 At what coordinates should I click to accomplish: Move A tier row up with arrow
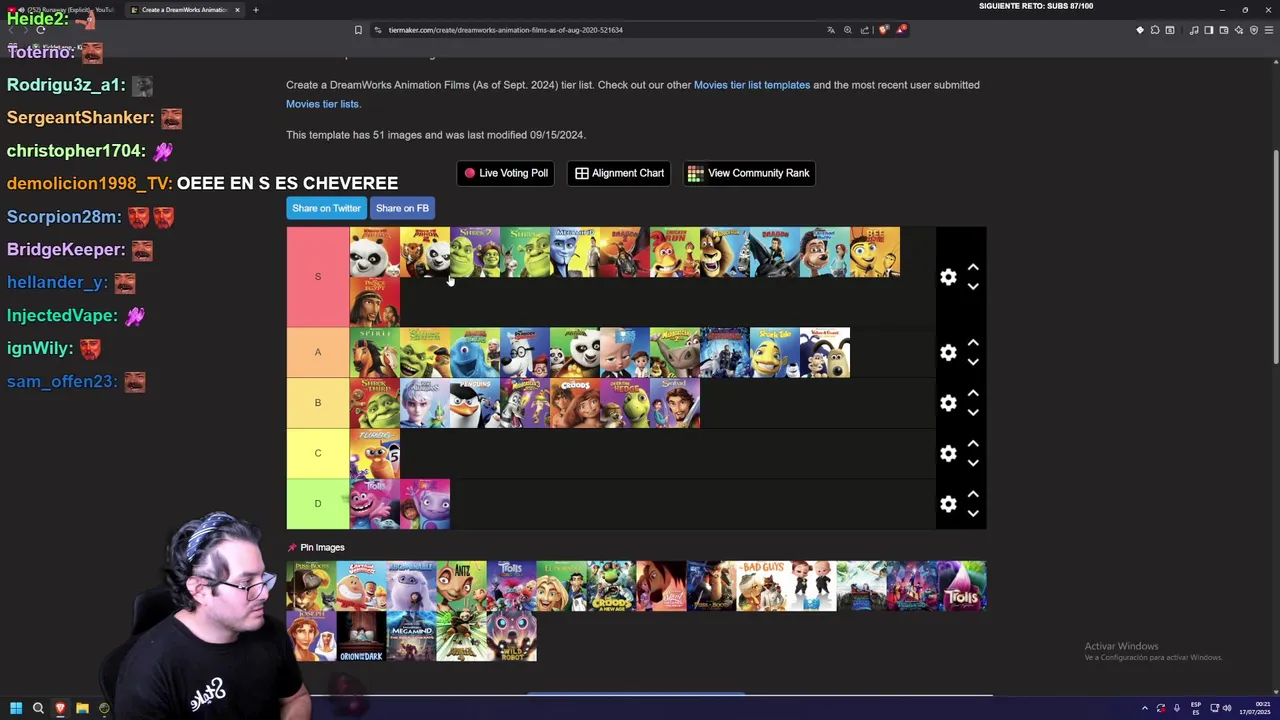[x=973, y=343]
